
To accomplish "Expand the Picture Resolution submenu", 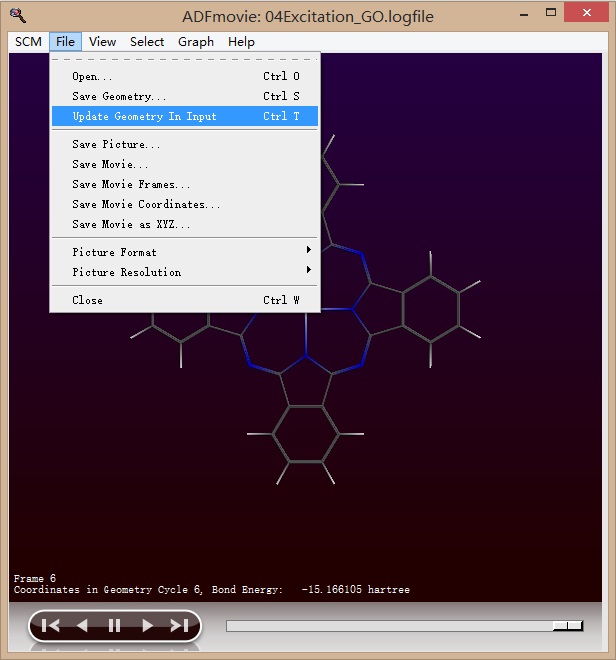I will [184, 272].
